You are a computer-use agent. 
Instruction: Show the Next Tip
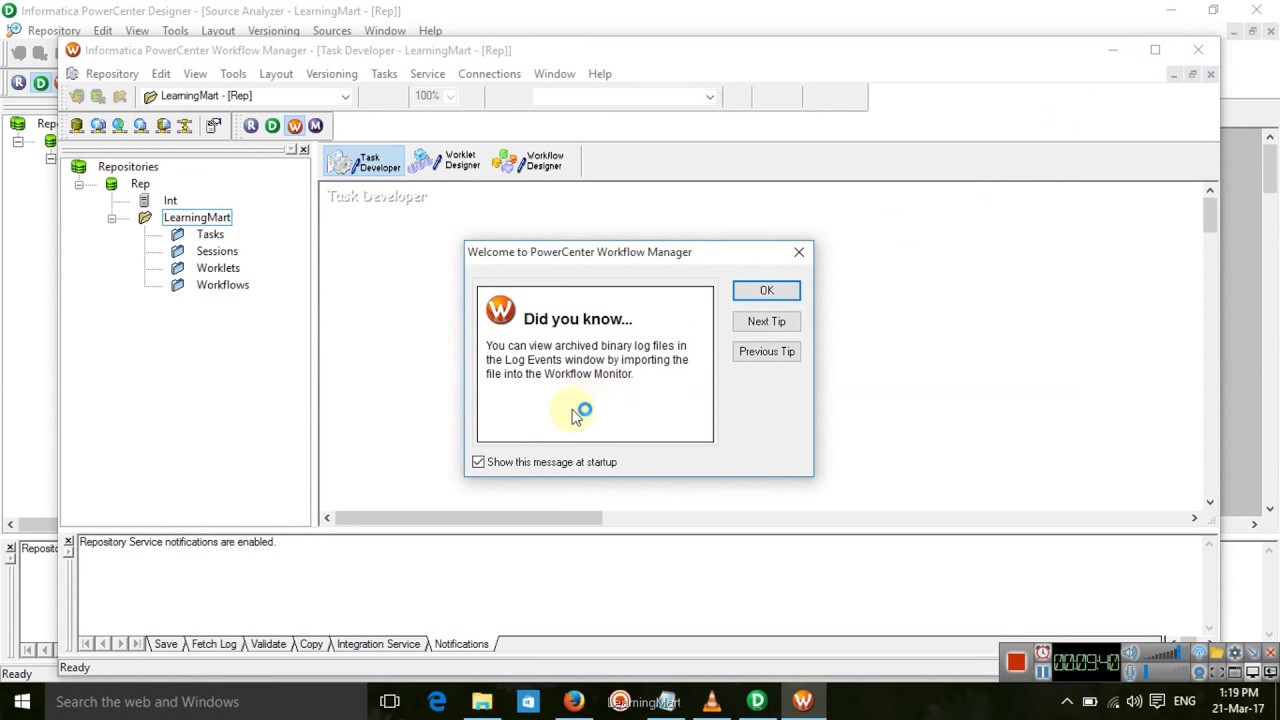click(x=766, y=321)
